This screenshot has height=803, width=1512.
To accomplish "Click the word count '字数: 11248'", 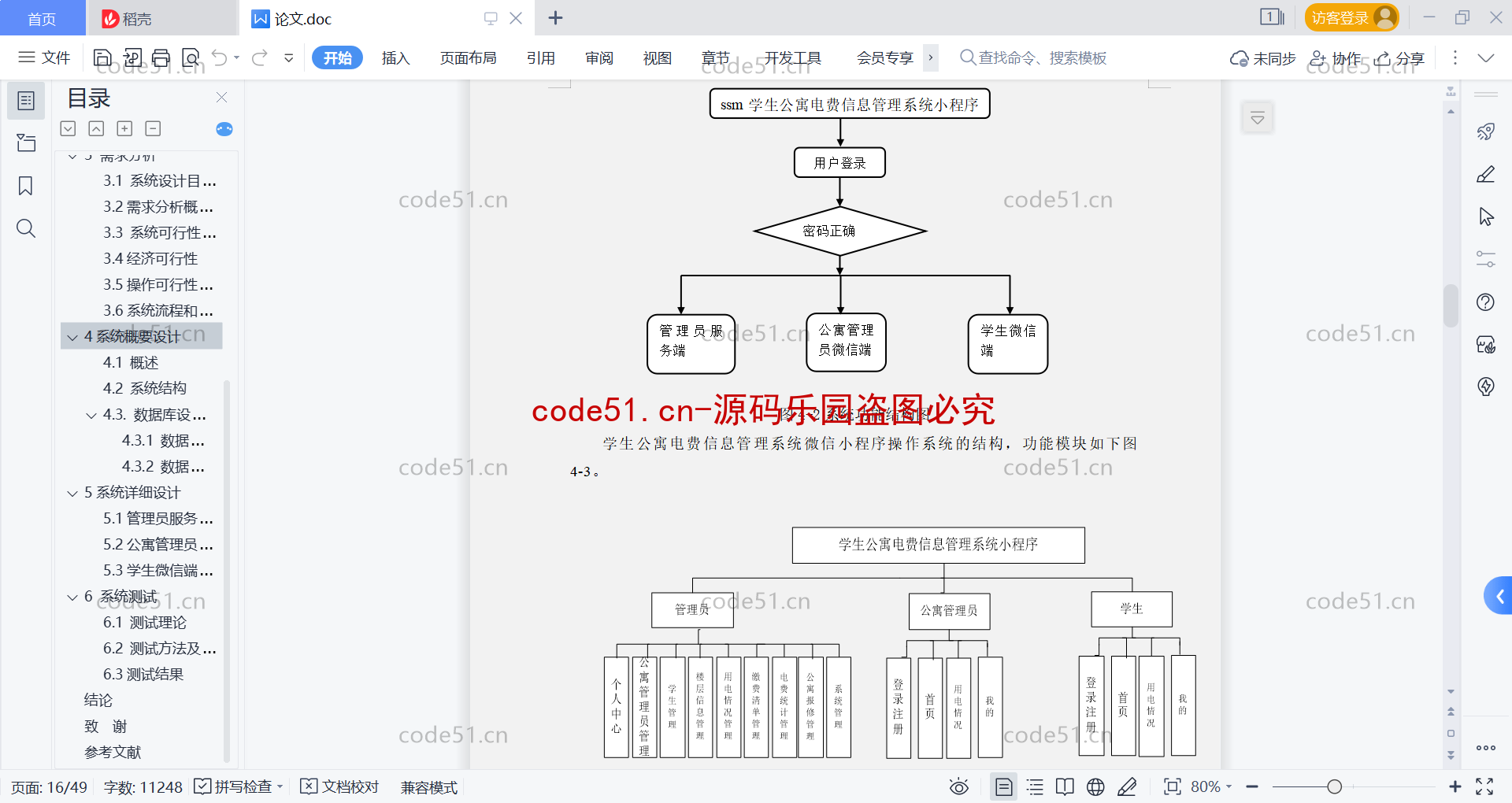I will coord(143,786).
